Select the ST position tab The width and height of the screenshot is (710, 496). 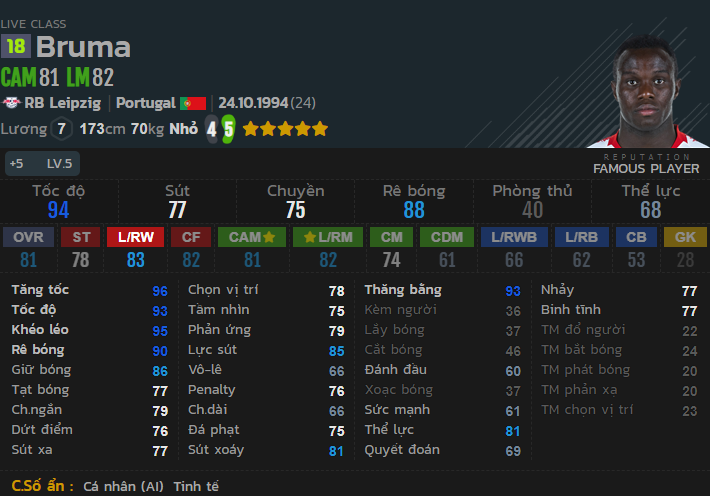80,237
